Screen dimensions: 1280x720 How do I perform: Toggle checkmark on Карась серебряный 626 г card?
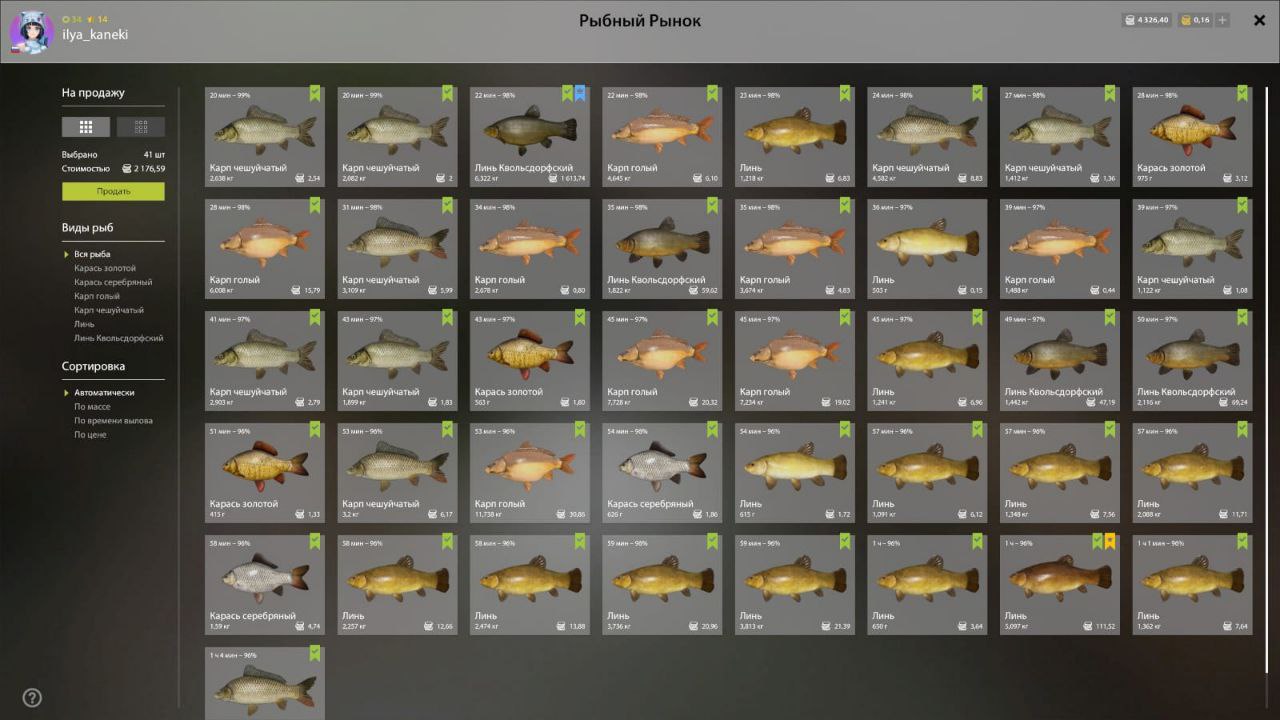click(x=712, y=429)
